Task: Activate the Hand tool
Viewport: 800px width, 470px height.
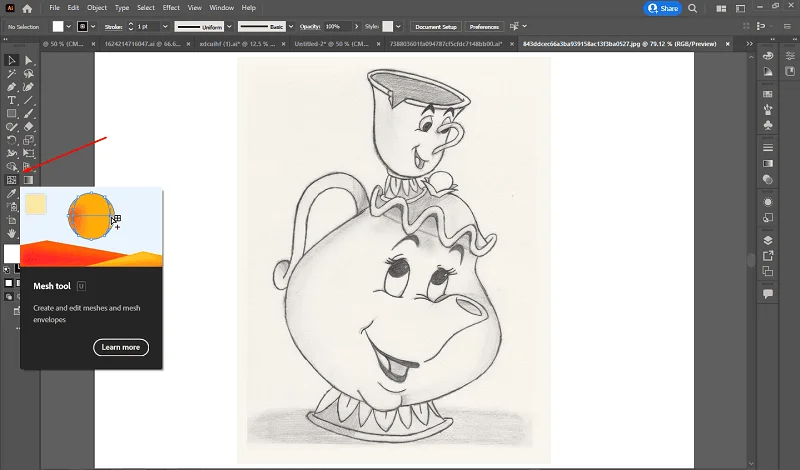Action: point(11,233)
